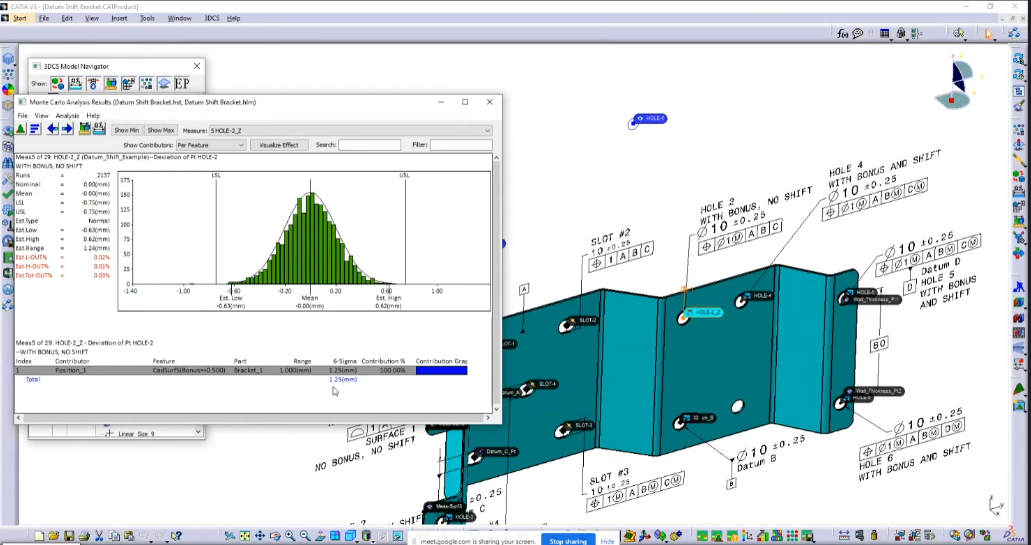1031x545 pixels.
Task: Go to next measure with right arrow
Action: click(67, 130)
